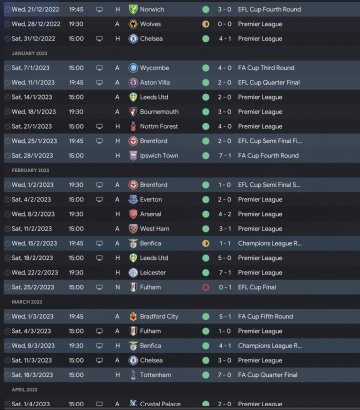Click the Aston Villa crest icon

point(133,83)
